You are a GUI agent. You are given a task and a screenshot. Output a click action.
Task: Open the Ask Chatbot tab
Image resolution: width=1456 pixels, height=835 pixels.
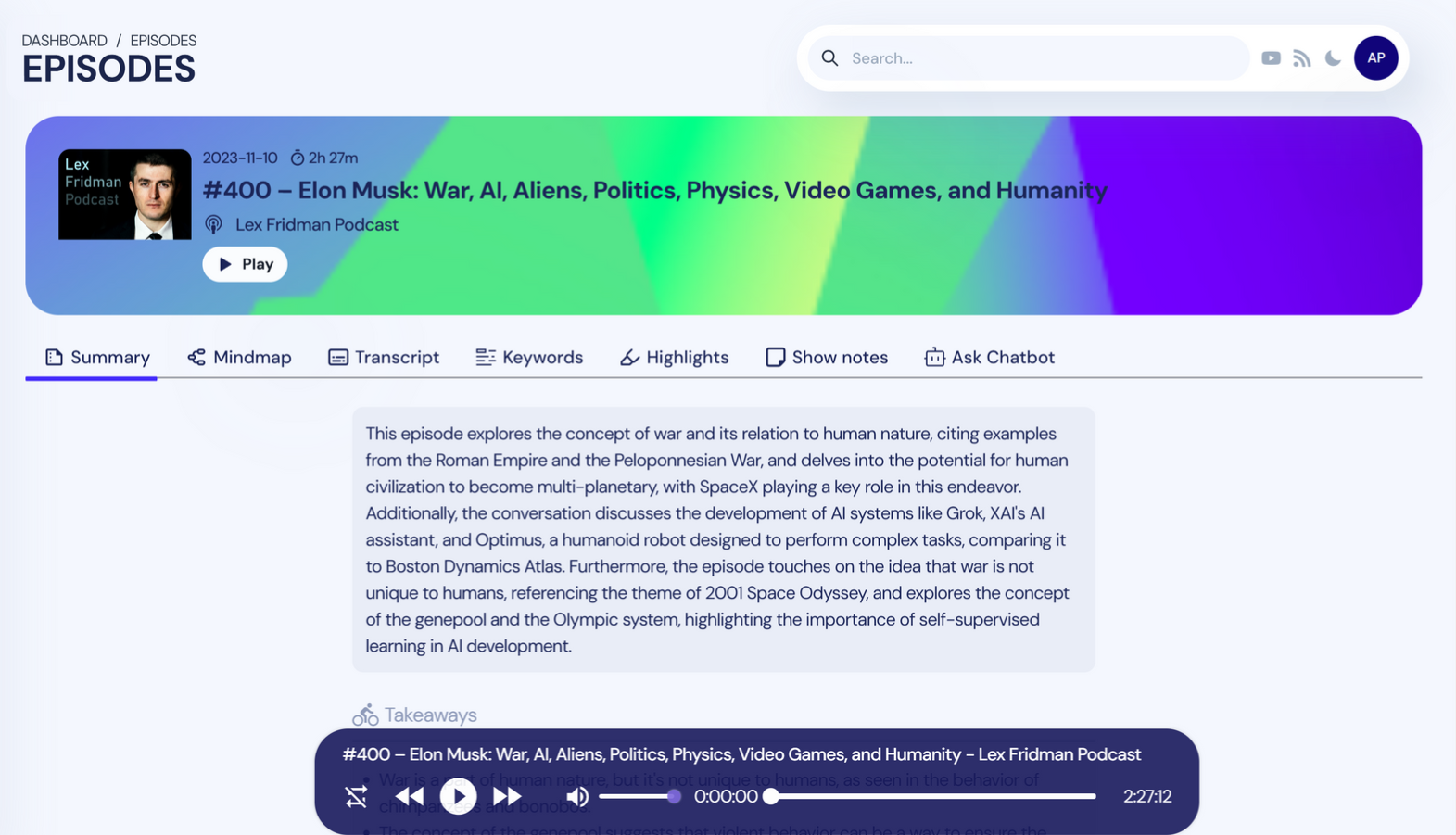(989, 358)
